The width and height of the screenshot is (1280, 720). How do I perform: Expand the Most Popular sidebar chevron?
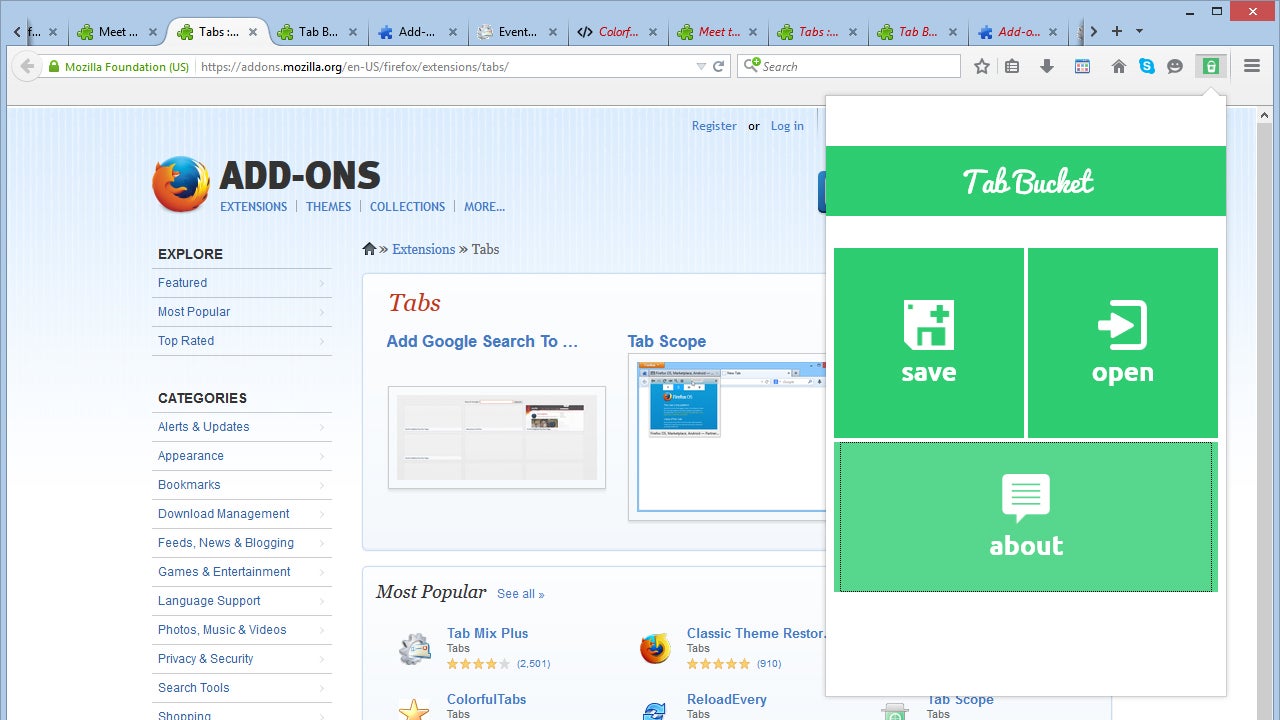(x=321, y=313)
